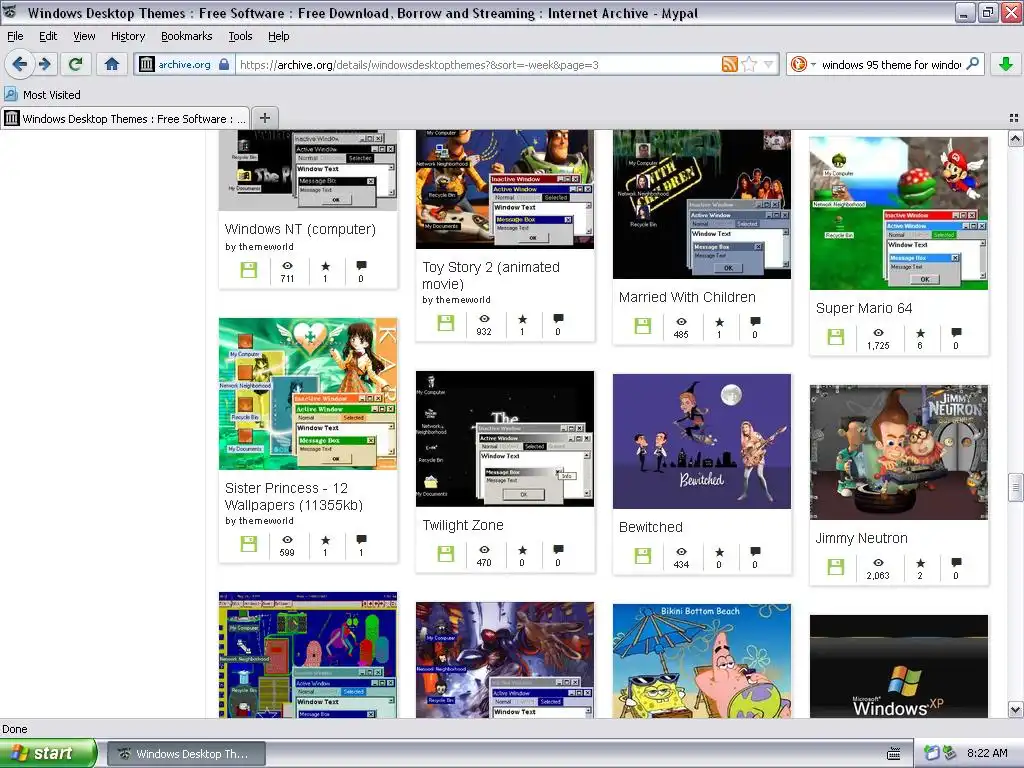The width and height of the screenshot is (1024, 768).
Task: Select the Windows Desktop Themes browser tab
Action: coord(125,118)
